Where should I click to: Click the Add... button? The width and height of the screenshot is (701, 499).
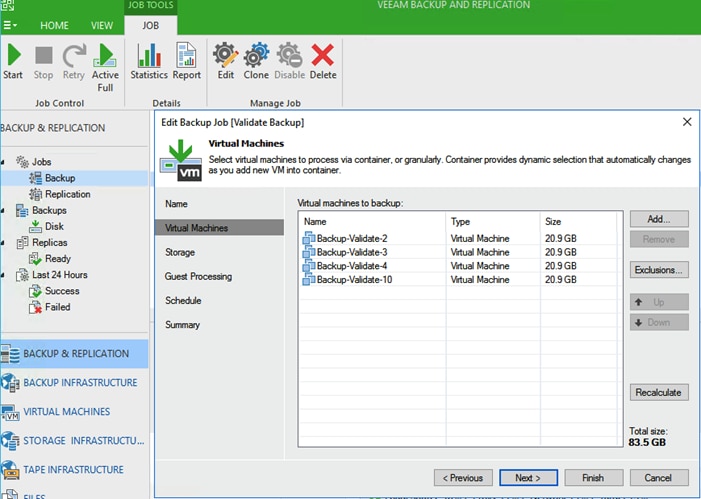tap(659, 219)
